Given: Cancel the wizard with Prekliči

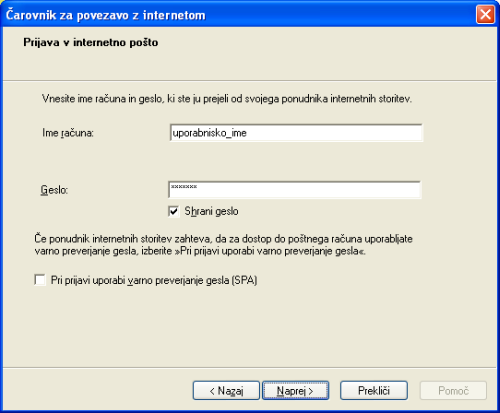Looking at the screenshot, I should click(374, 390).
